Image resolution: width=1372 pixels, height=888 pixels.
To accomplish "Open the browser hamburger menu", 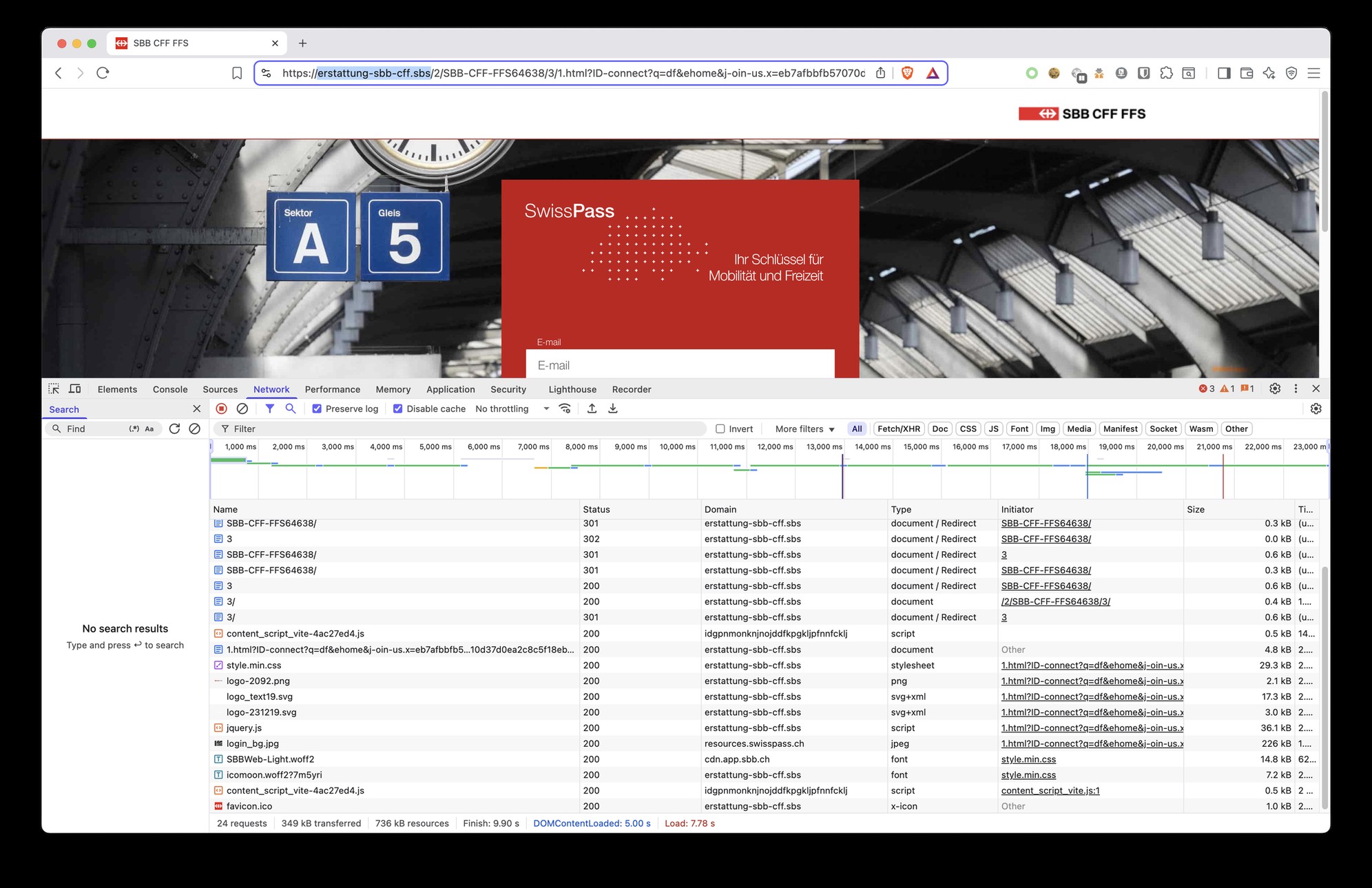I will coord(1313,73).
